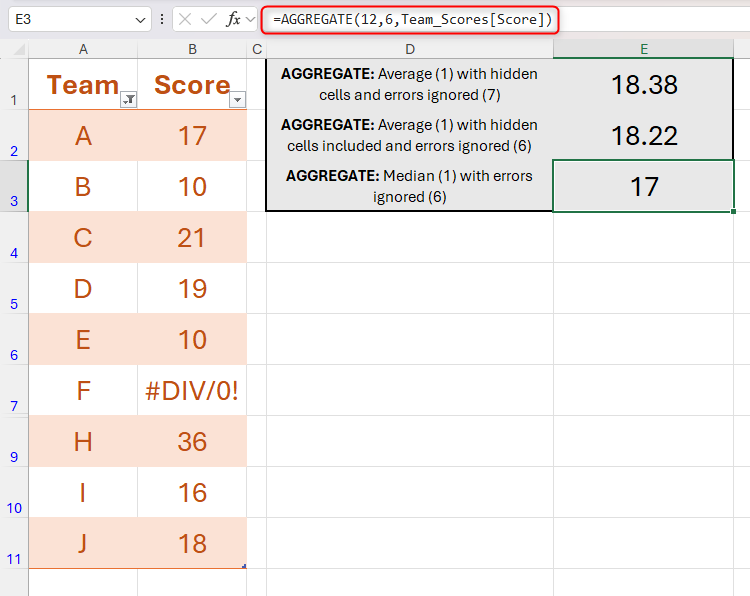Expand the formula bar's function dropdown chevron
Image resolution: width=750 pixels, height=596 pixels.
251,19
